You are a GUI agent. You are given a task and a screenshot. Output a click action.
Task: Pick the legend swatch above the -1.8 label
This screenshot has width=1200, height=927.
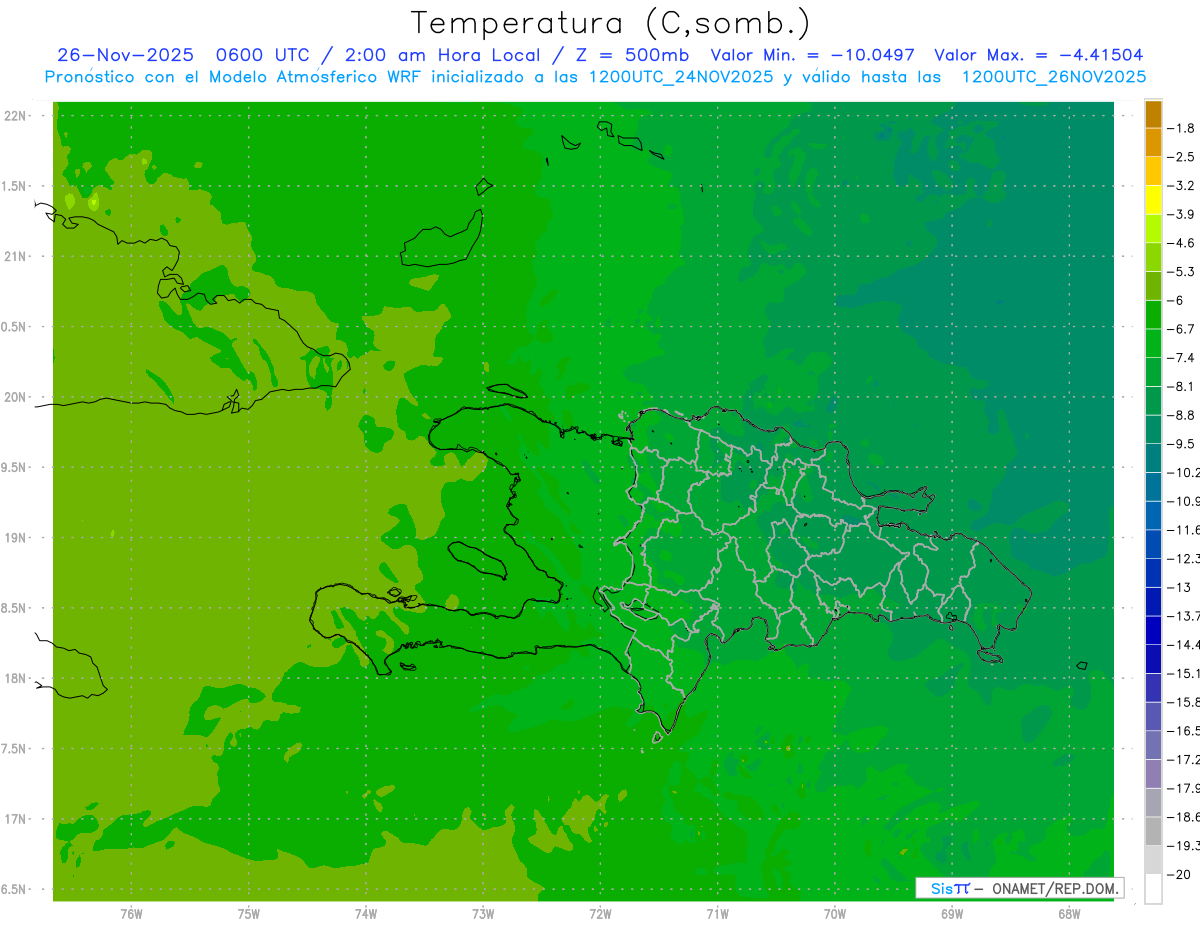pos(1153,114)
